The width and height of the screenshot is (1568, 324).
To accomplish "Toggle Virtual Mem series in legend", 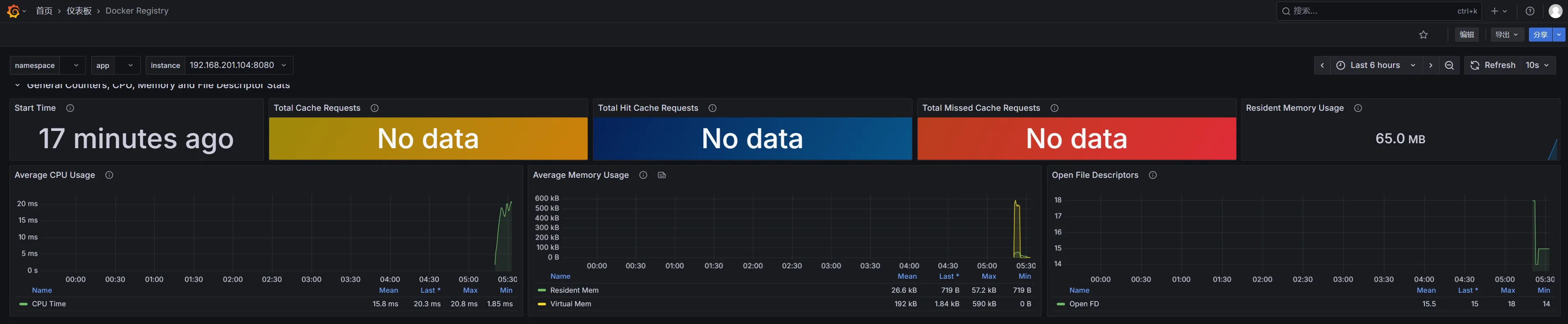I will point(570,304).
